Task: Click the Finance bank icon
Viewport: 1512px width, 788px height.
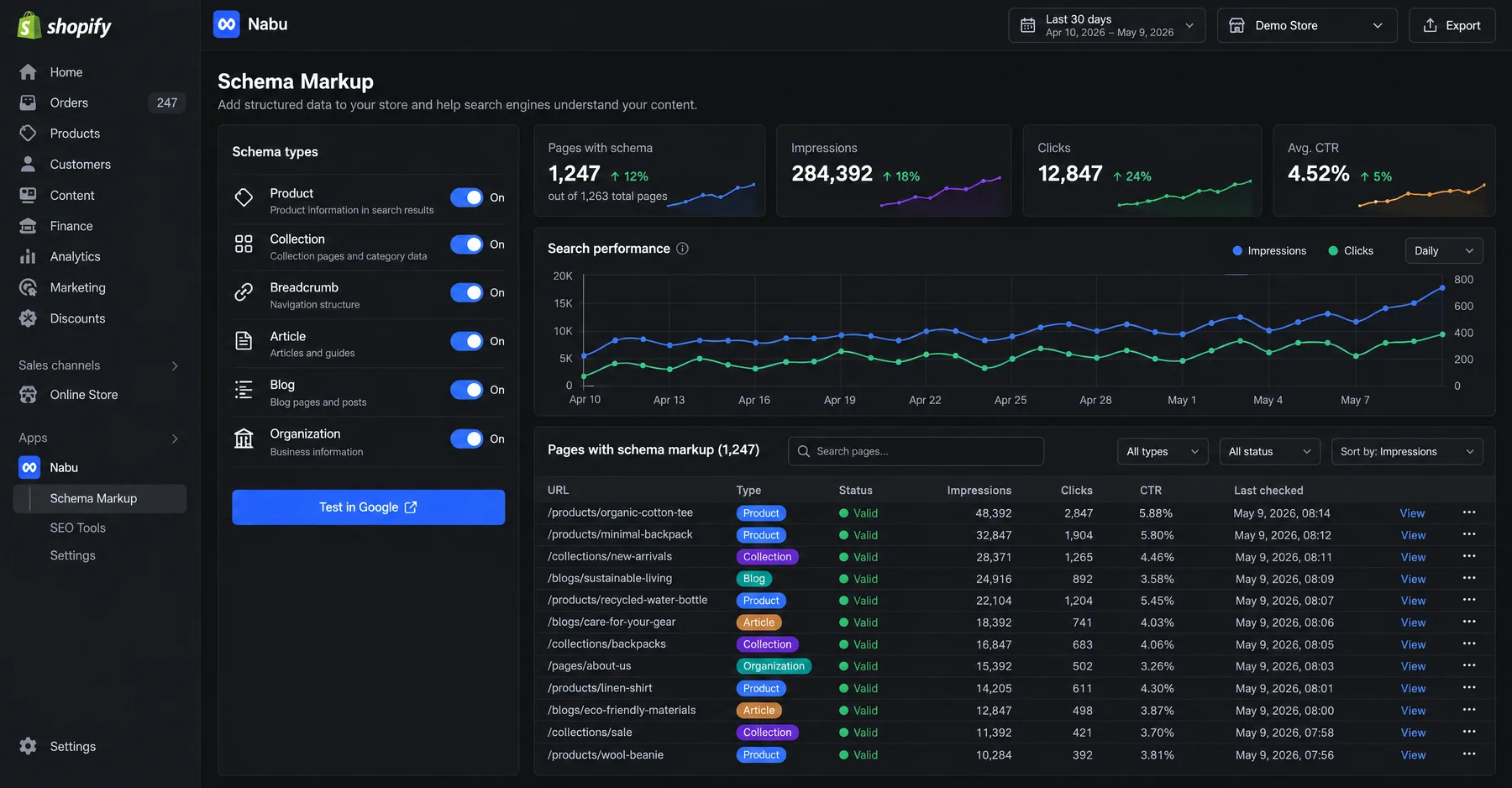Action: (28, 226)
